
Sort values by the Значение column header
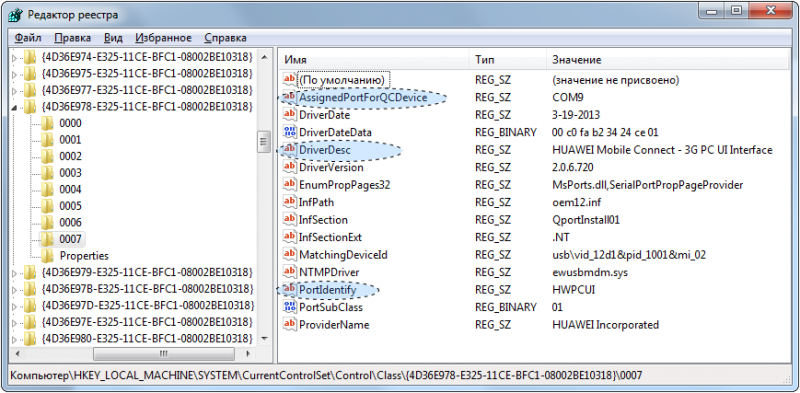tap(668, 60)
